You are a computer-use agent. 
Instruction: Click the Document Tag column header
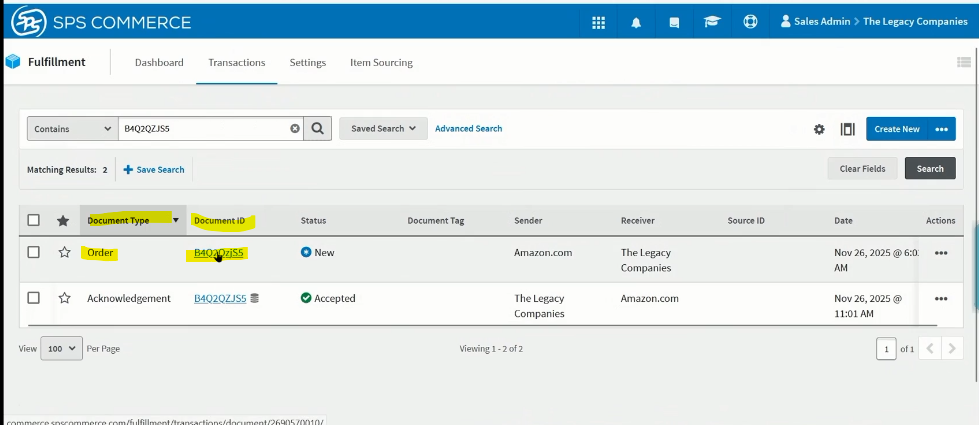click(x=436, y=220)
